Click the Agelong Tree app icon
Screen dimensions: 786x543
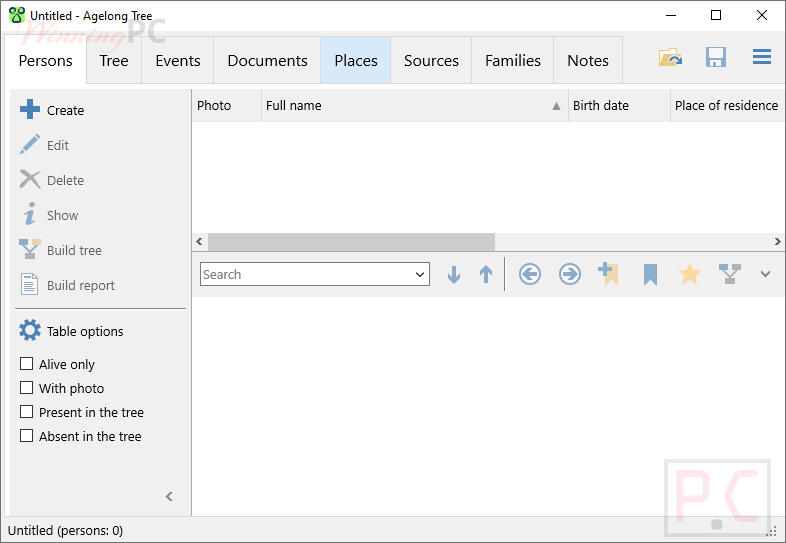click(x=17, y=15)
